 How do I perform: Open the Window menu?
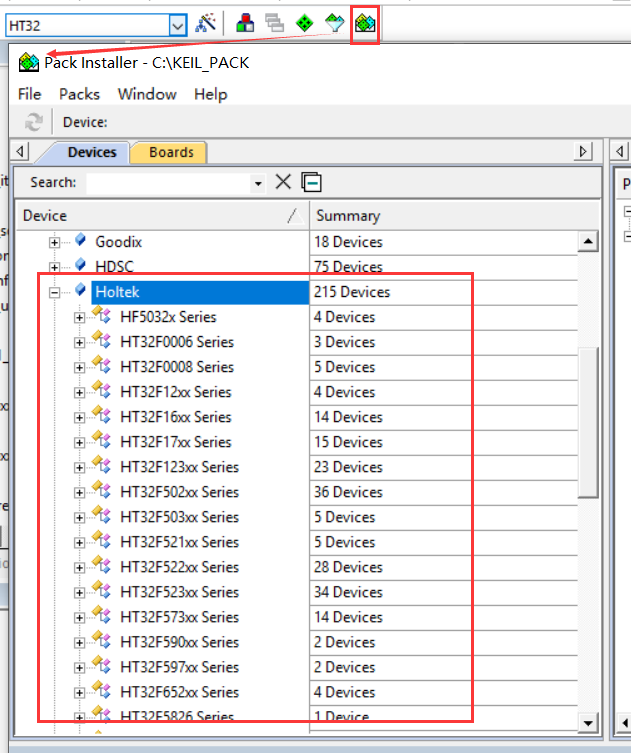(146, 94)
